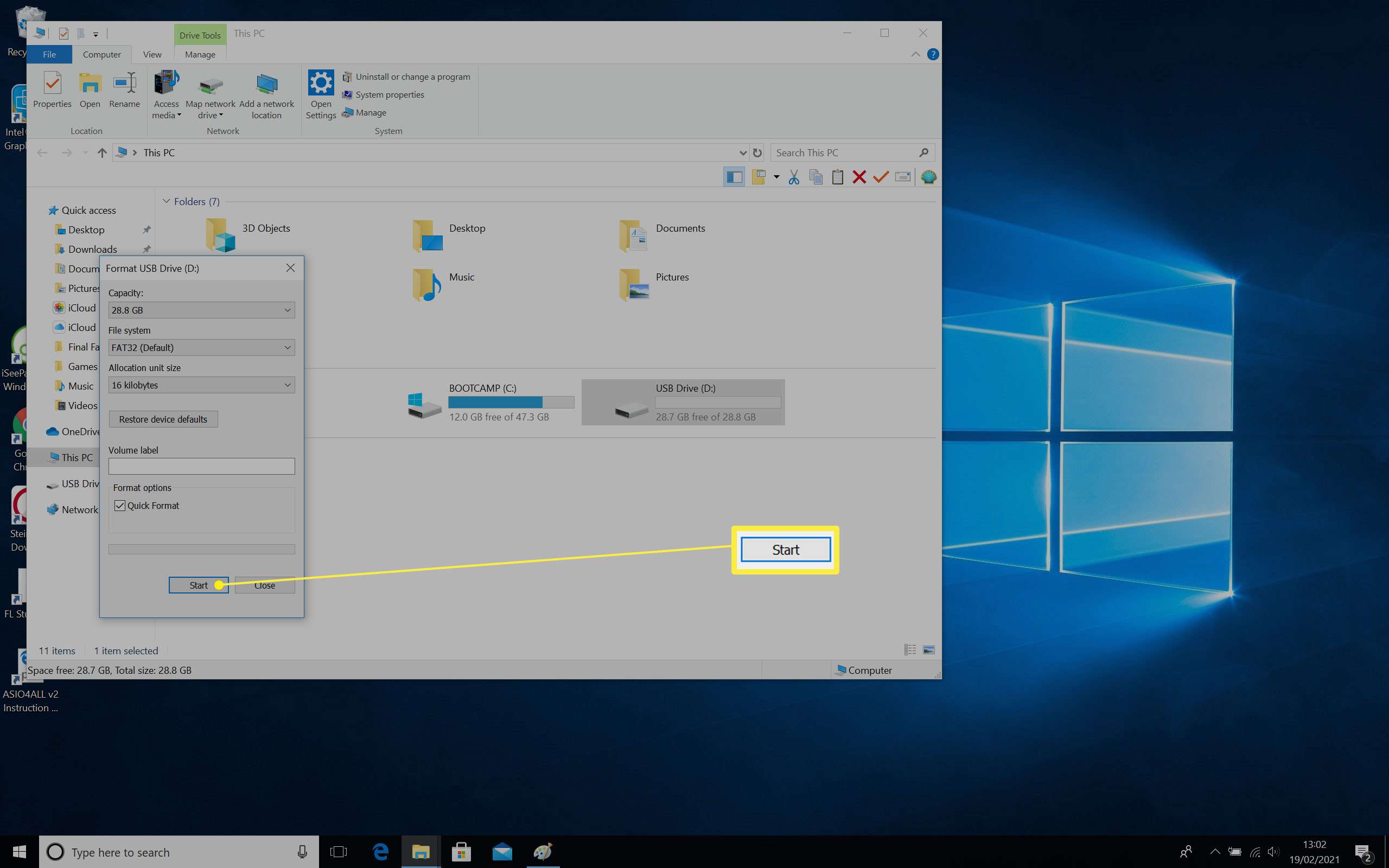This screenshot has height=868, width=1389.
Task: Toggle Quick Format checkbox
Action: point(119,504)
